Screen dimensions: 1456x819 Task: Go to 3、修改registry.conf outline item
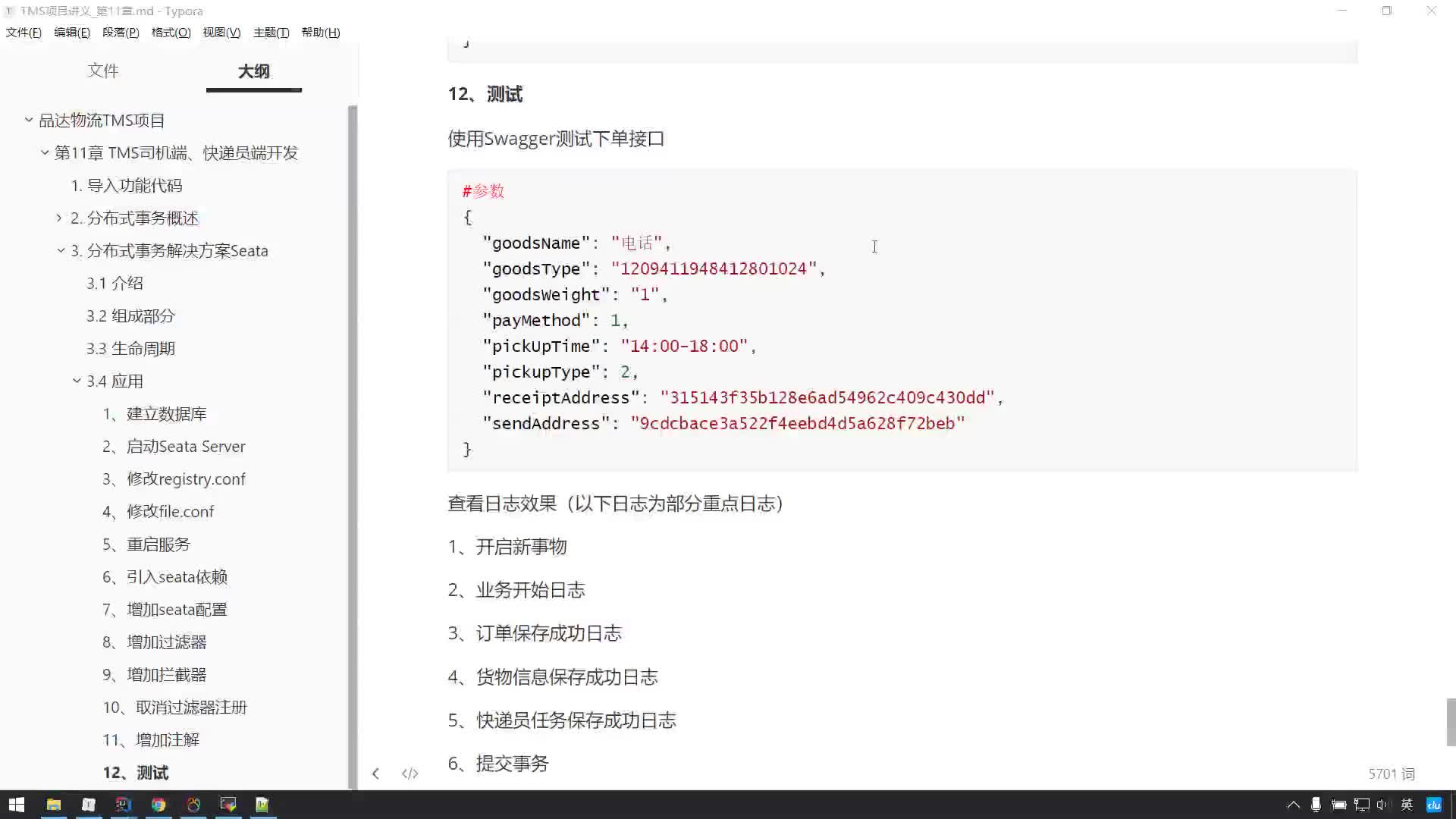click(x=174, y=479)
